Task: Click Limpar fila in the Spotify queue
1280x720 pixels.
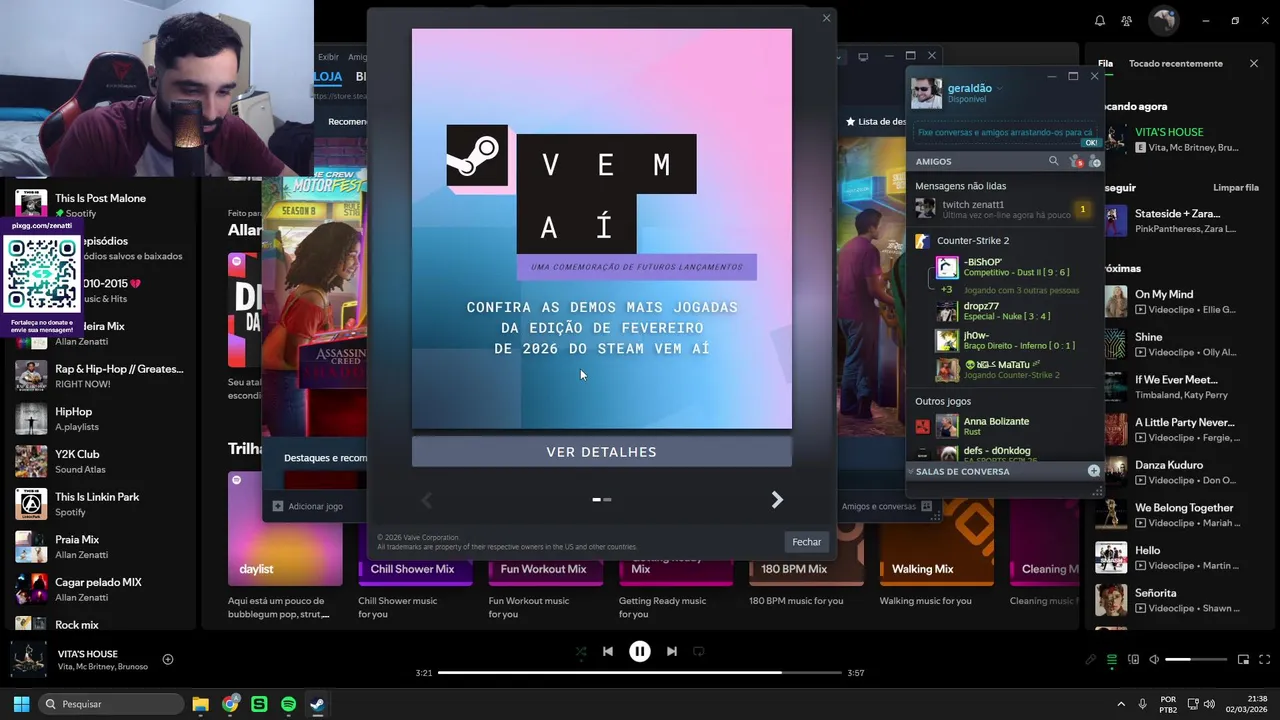Action: click(x=1236, y=187)
